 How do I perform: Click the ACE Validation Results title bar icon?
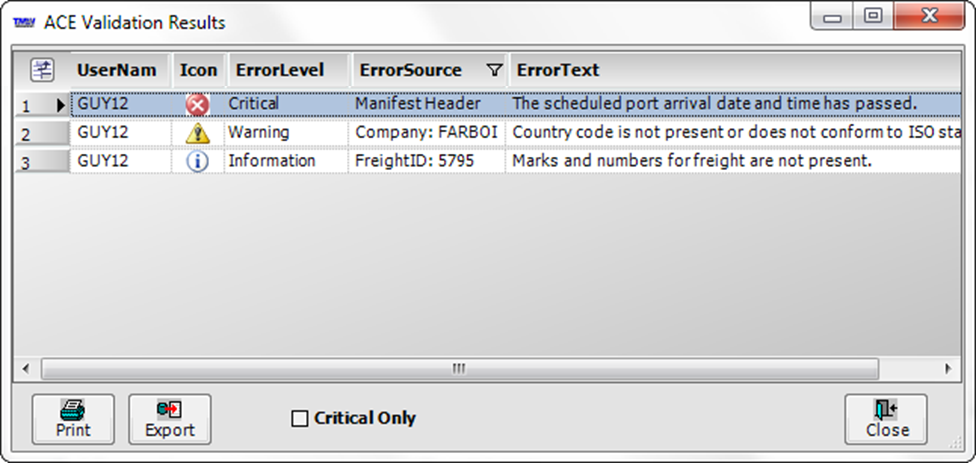pos(25,22)
